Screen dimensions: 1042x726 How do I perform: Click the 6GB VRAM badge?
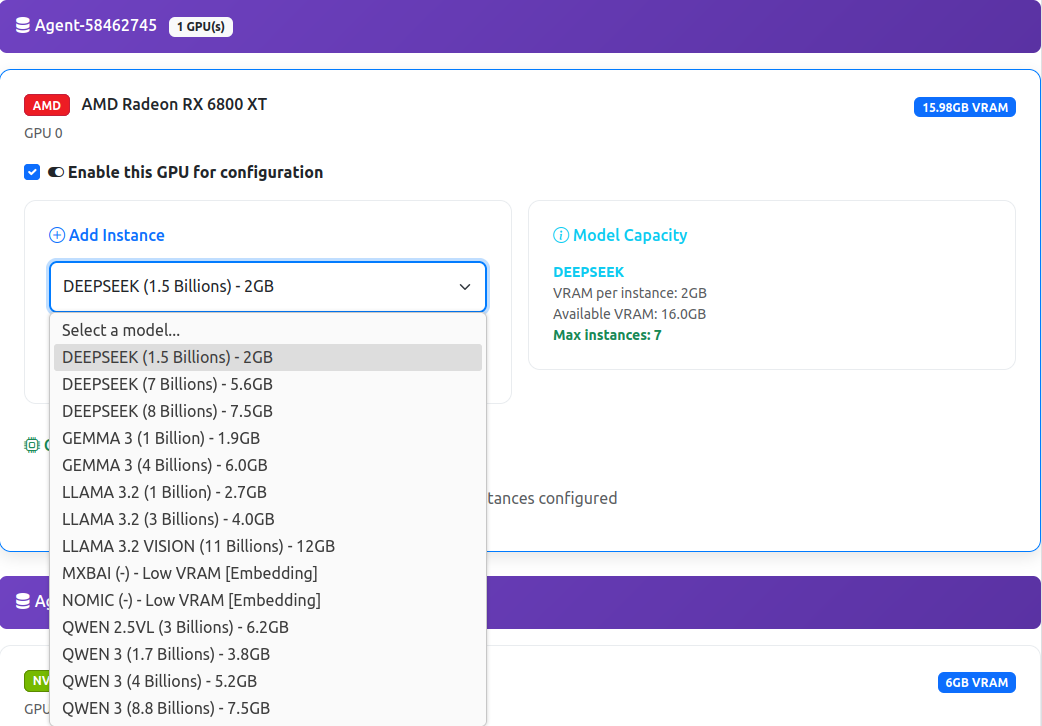(976, 683)
